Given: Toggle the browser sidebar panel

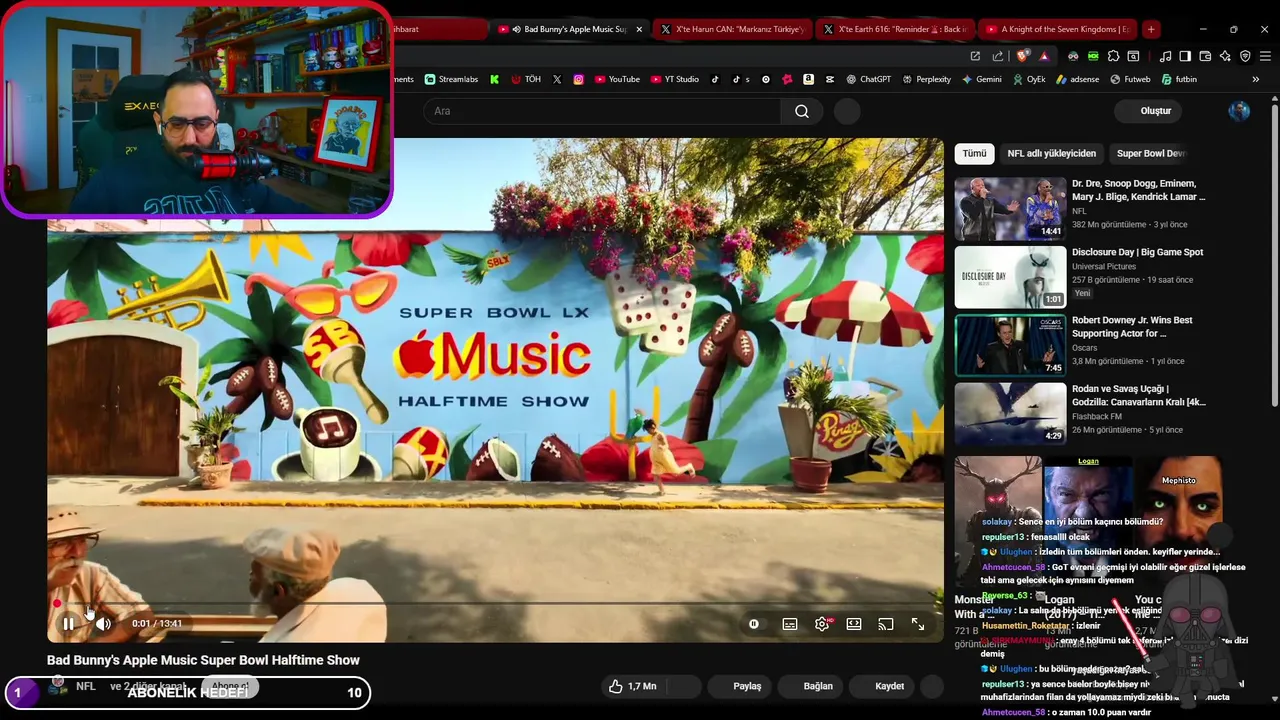Looking at the screenshot, I should [1185, 57].
